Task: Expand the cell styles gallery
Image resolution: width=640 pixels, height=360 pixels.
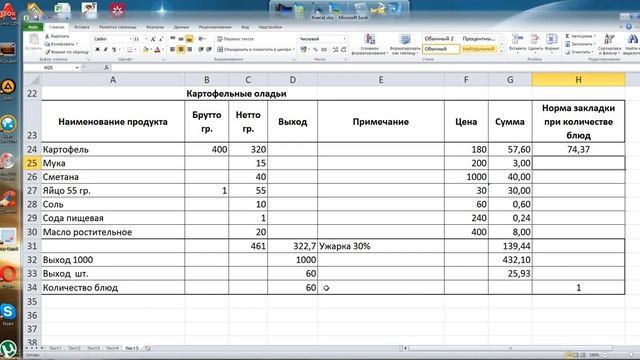Action: coord(502,52)
